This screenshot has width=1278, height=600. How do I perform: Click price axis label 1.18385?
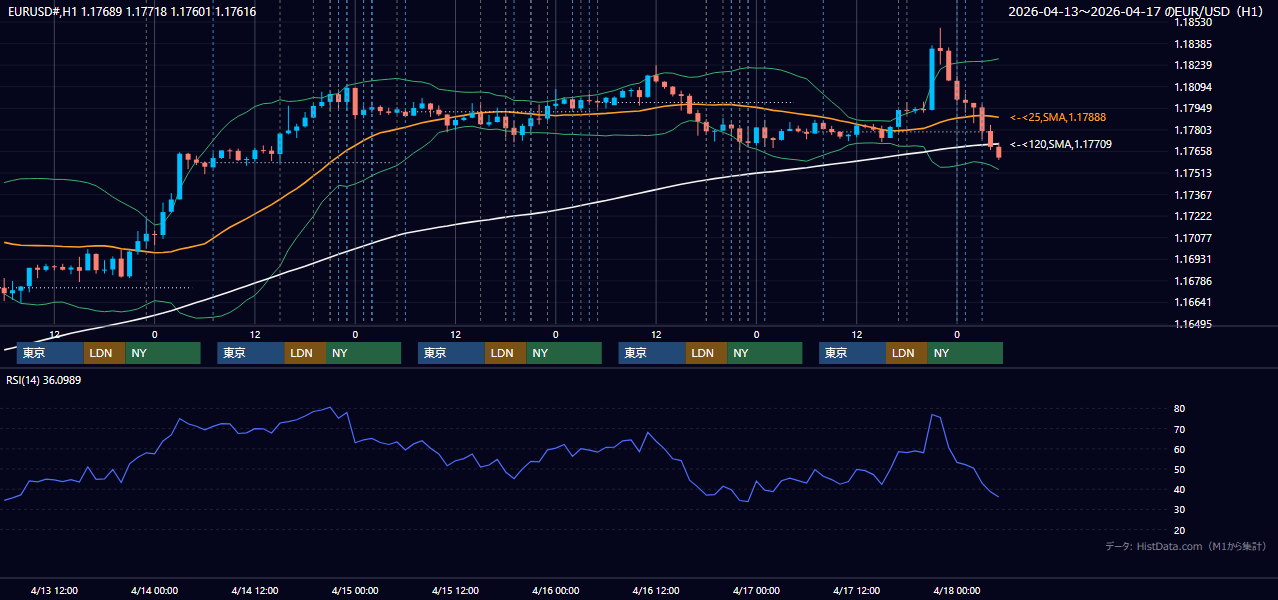point(1193,44)
